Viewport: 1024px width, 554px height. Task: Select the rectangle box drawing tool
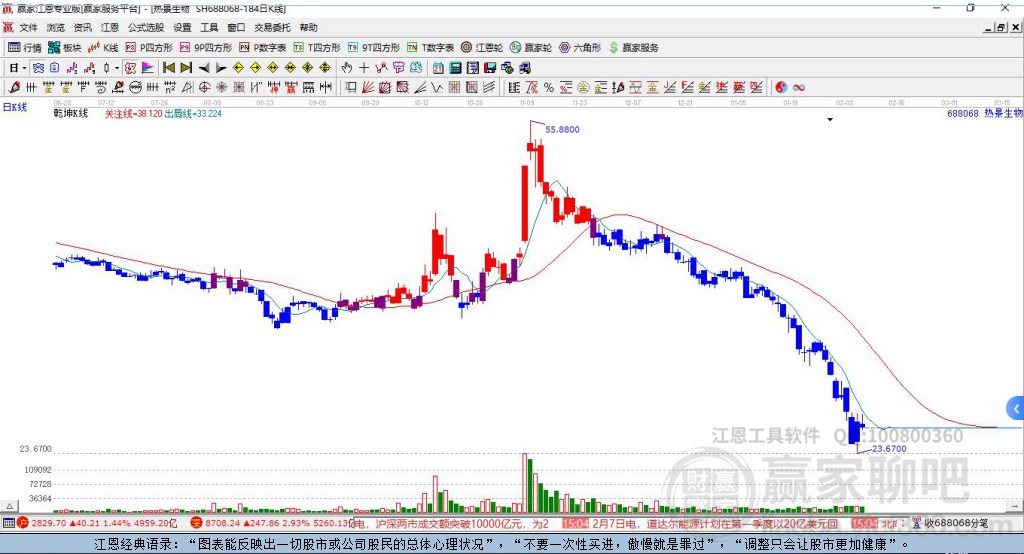[x=351, y=88]
